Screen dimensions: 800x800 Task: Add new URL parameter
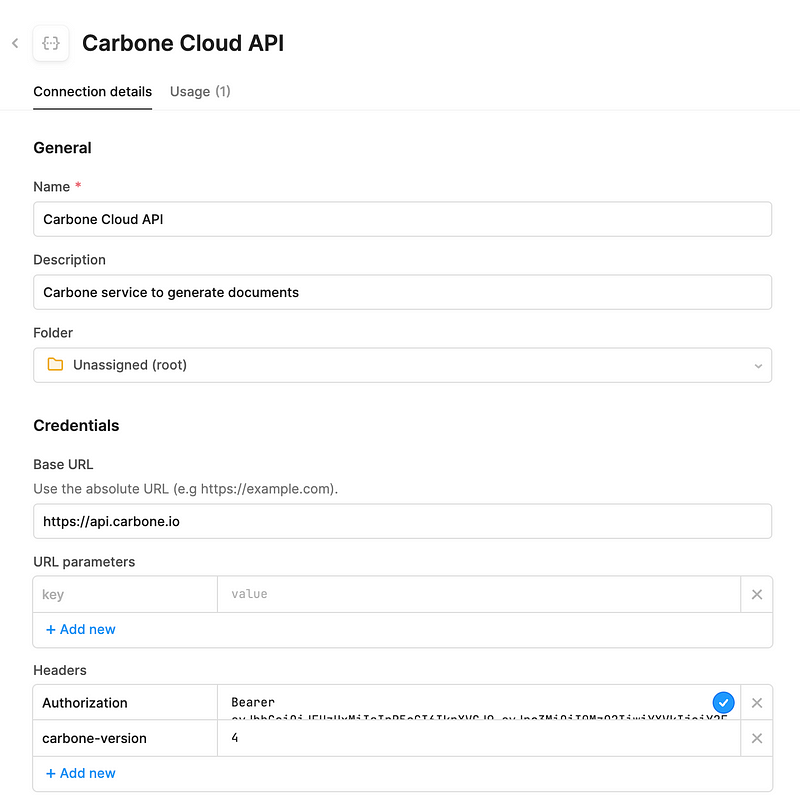81,630
